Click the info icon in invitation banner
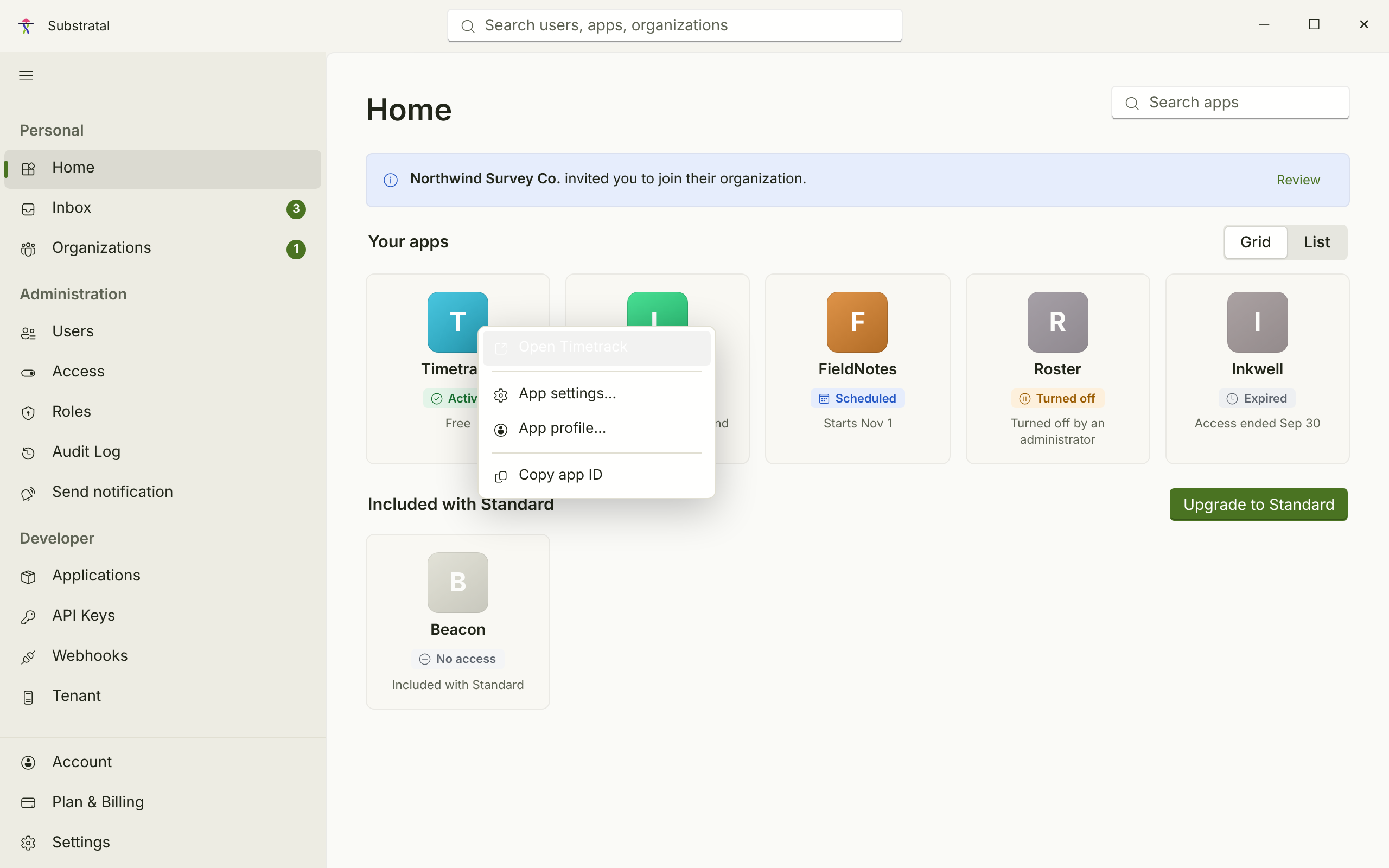Viewport: 1389px width, 868px height. coord(390,180)
